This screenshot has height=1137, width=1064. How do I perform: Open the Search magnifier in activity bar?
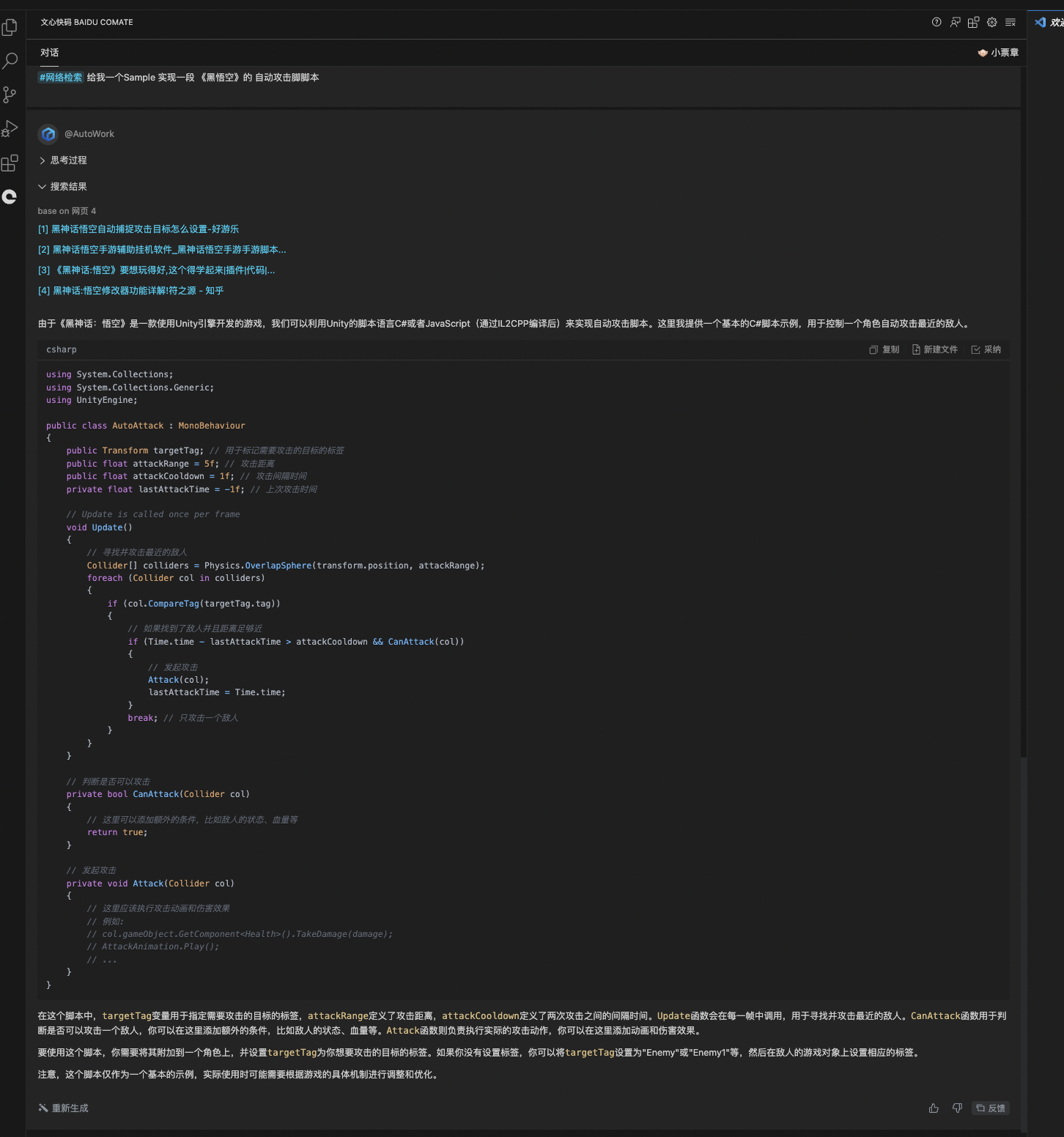[x=10, y=61]
